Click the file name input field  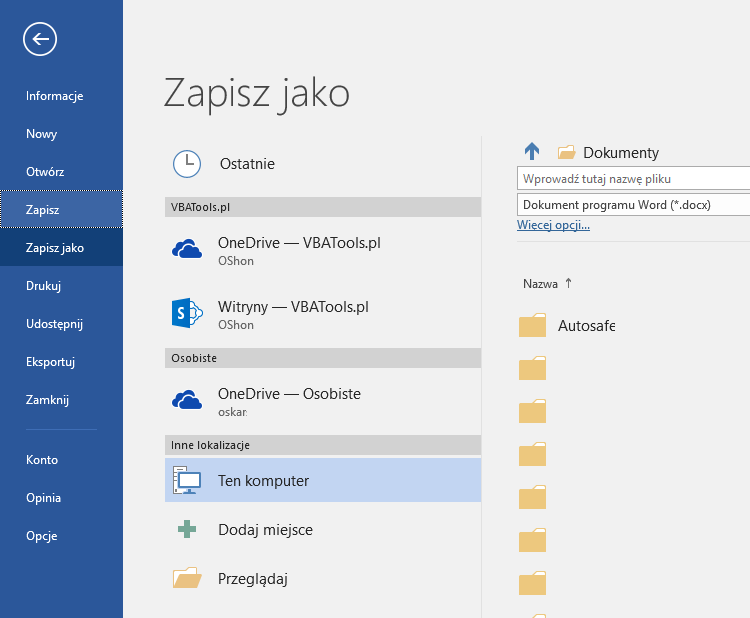pos(633,178)
